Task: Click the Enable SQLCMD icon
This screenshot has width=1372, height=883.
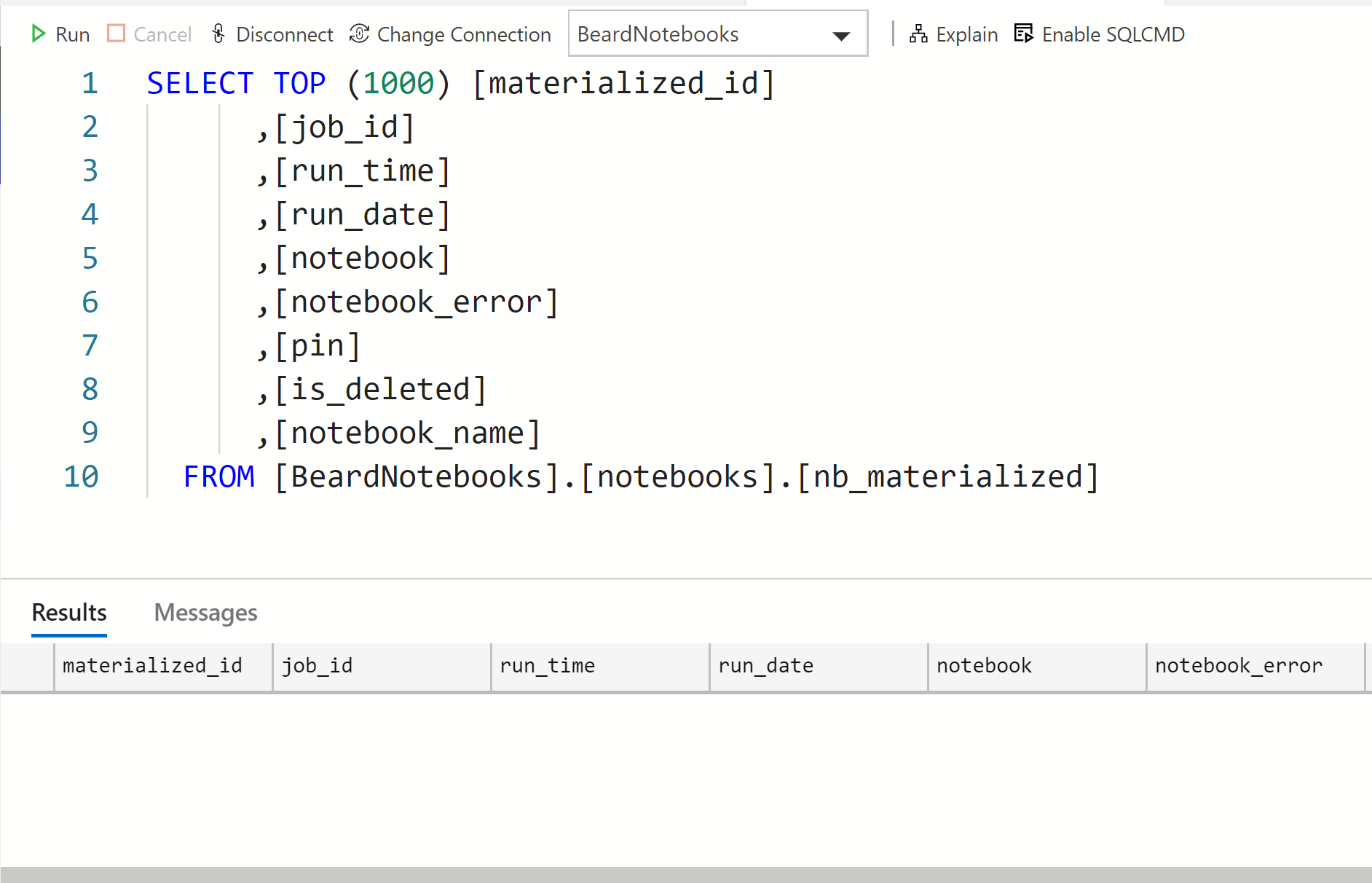Action: [x=1024, y=34]
